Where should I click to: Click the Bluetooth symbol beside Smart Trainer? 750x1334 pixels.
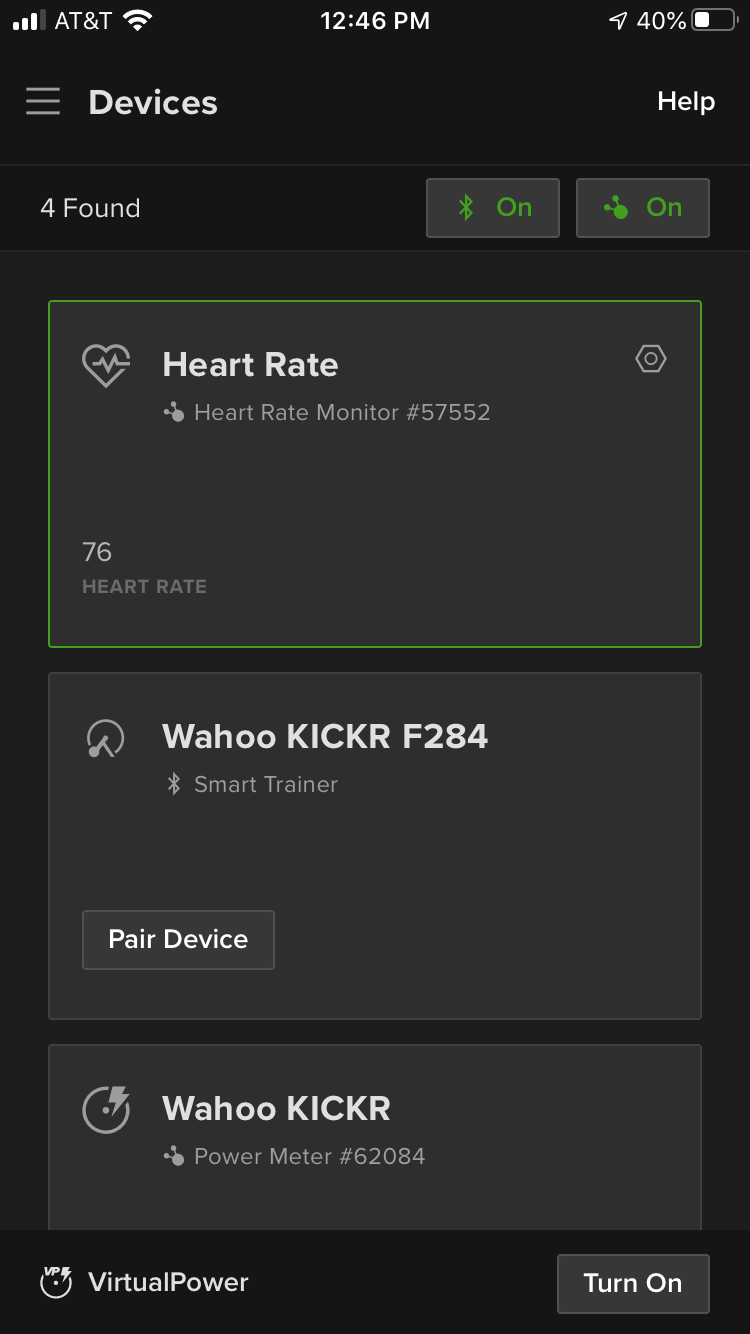tap(173, 784)
